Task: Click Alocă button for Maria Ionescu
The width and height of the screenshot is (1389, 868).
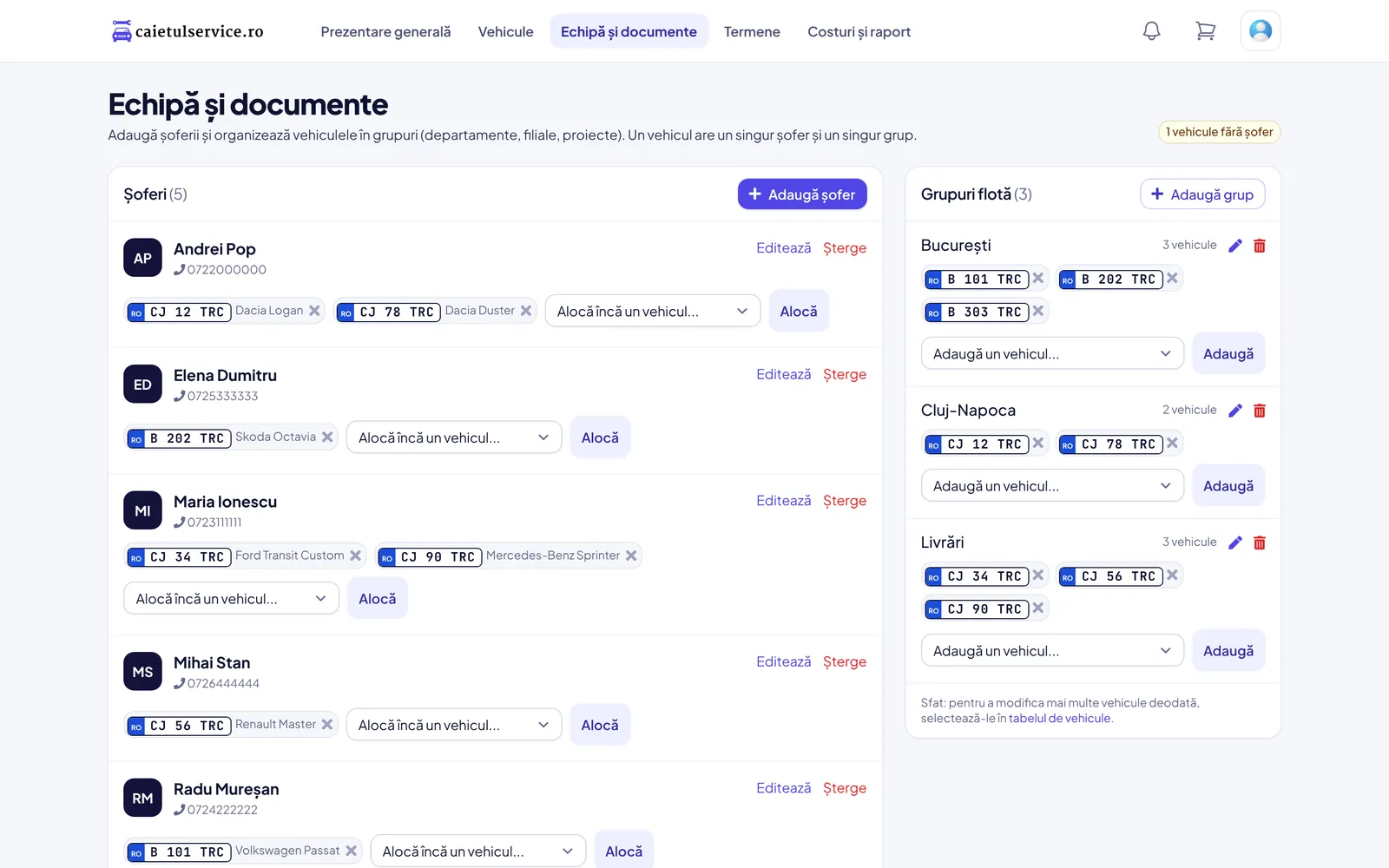Action: pos(378,599)
